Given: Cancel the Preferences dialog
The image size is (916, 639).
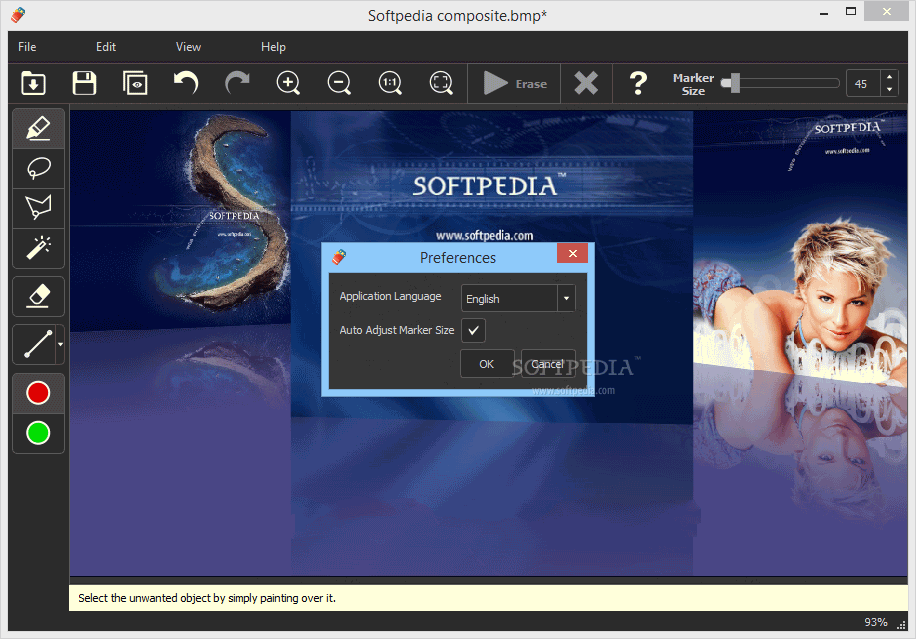Looking at the screenshot, I should pyautogui.click(x=548, y=364).
